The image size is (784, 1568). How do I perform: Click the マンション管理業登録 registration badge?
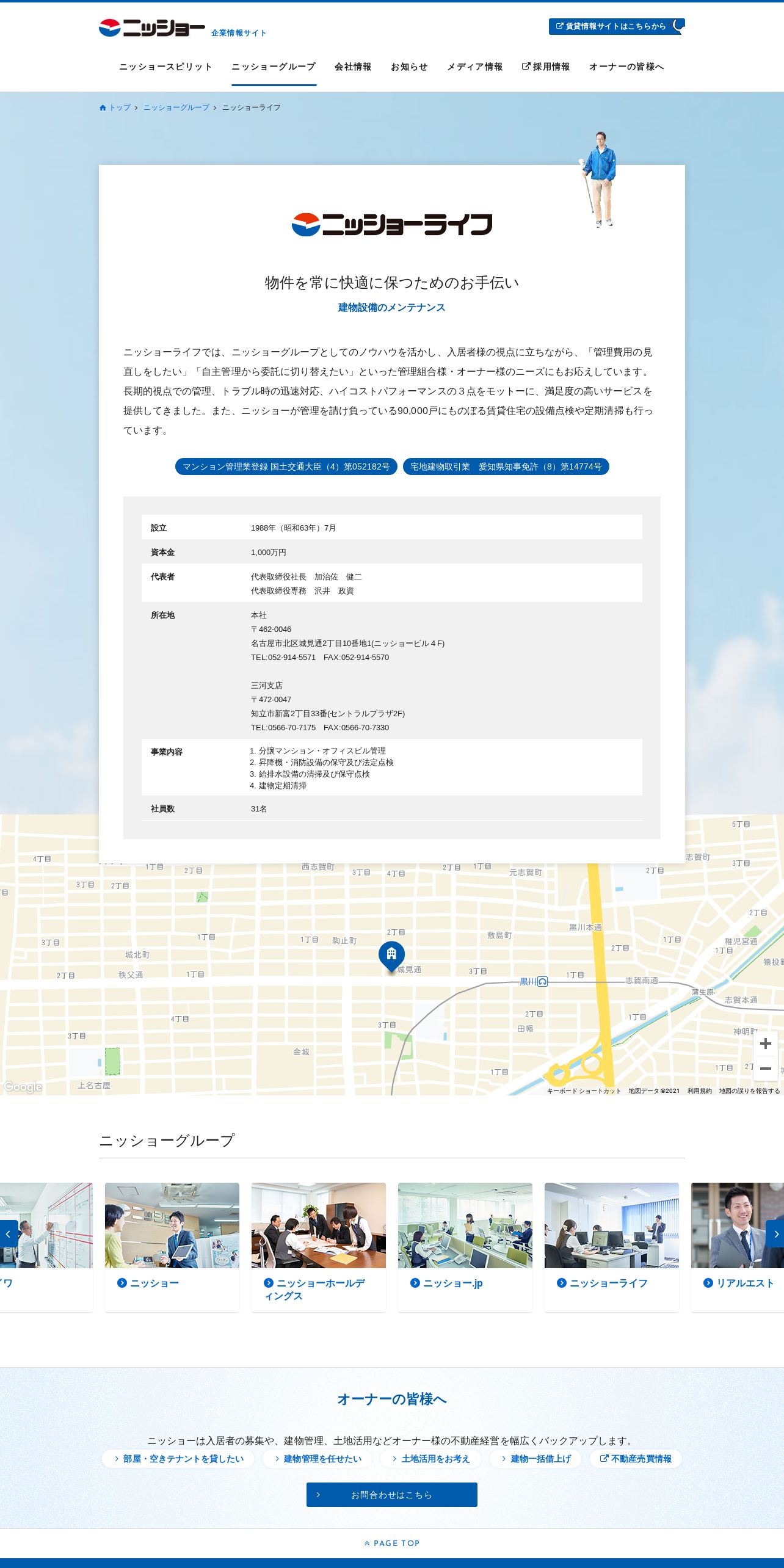pyautogui.click(x=286, y=466)
